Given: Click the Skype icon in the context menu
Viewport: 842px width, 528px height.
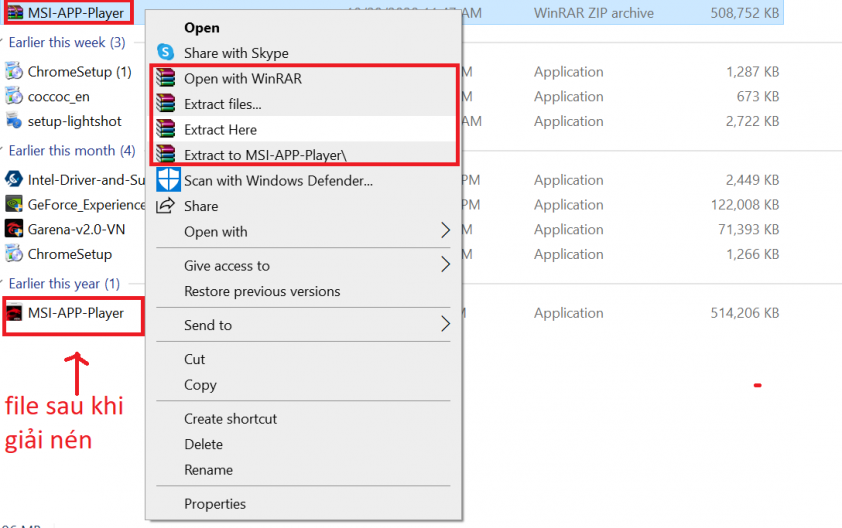Looking at the screenshot, I should [166, 53].
